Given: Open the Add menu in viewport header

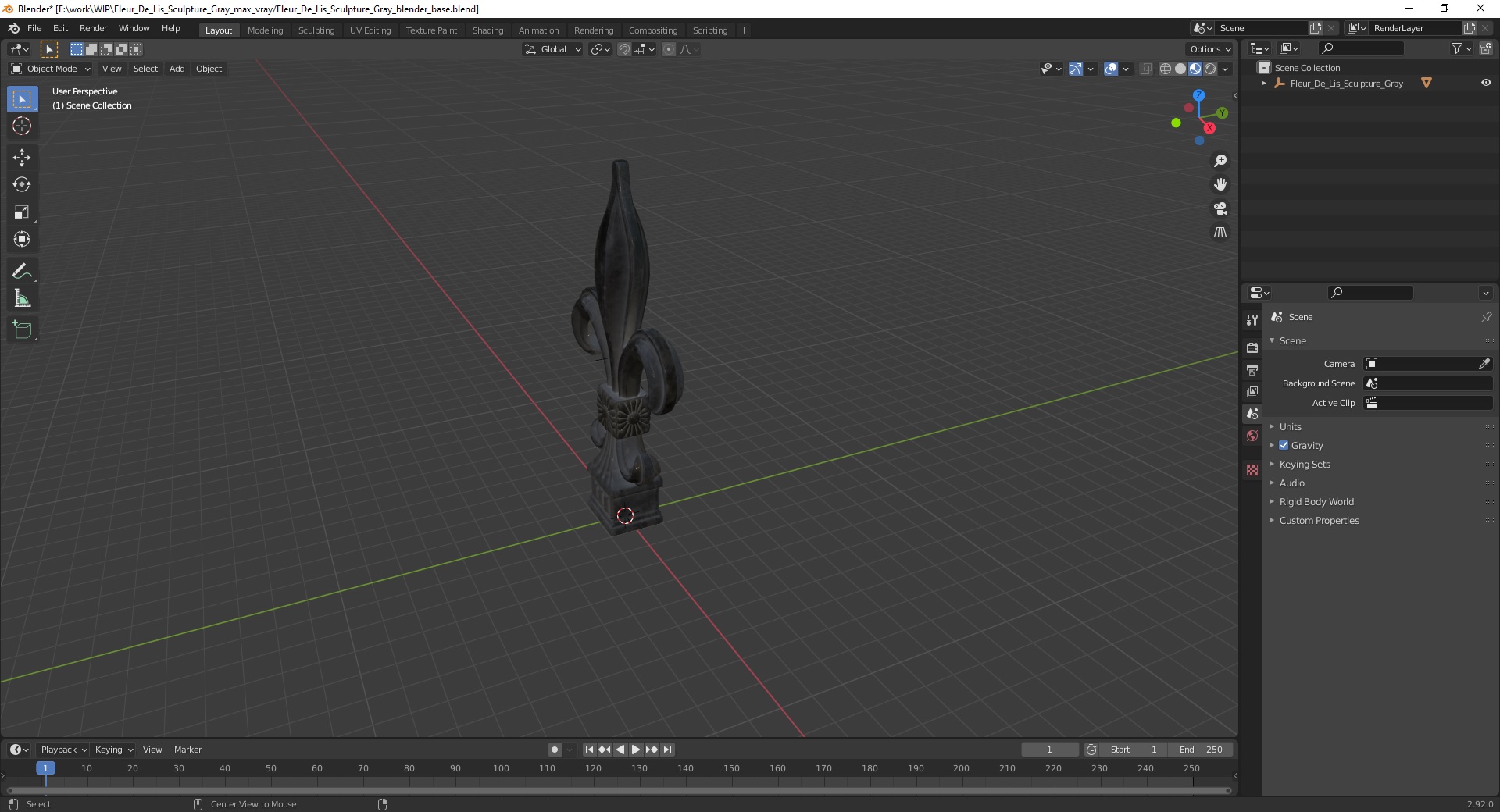Looking at the screenshot, I should 177,69.
